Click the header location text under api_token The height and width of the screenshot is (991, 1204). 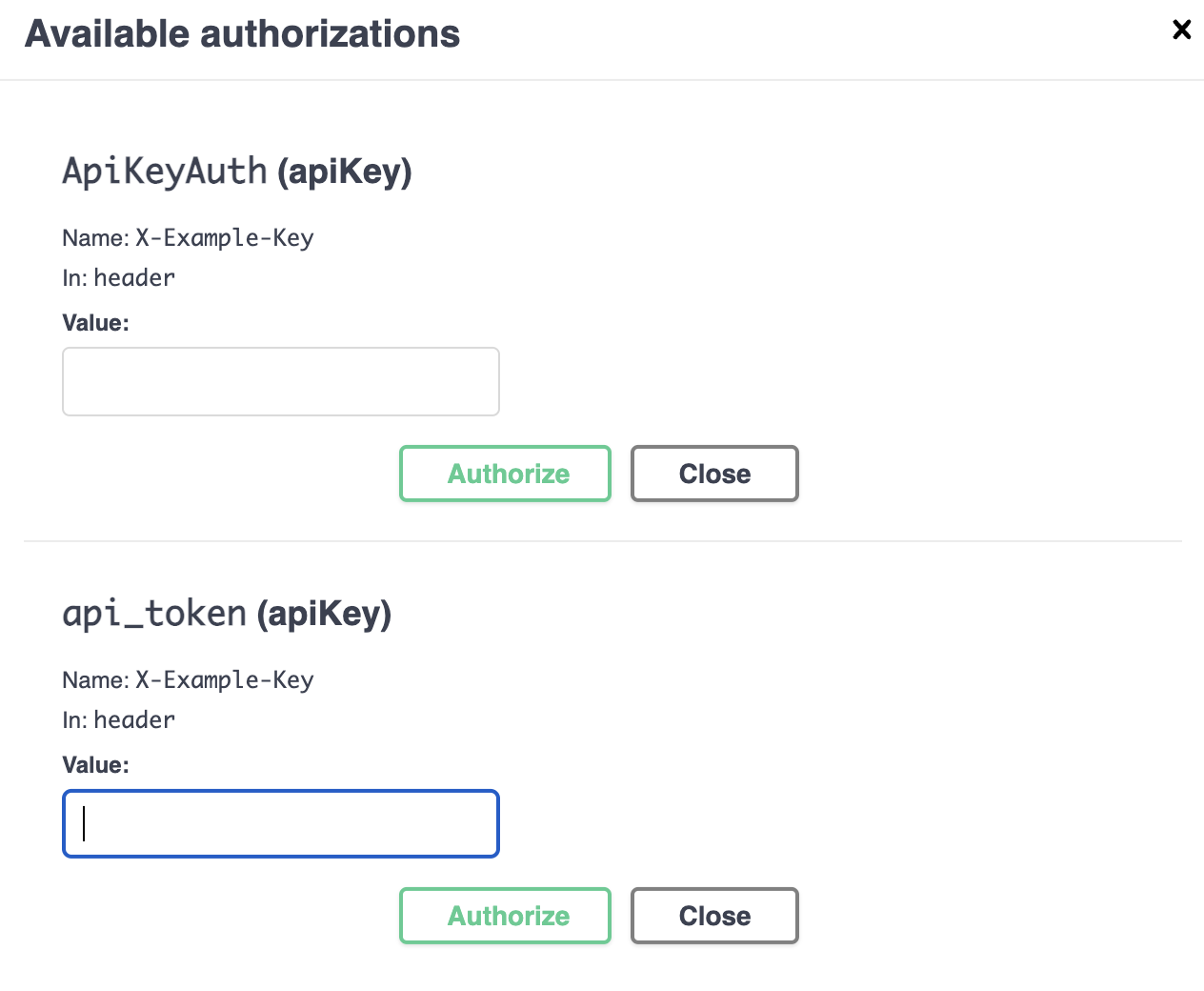click(134, 720)
